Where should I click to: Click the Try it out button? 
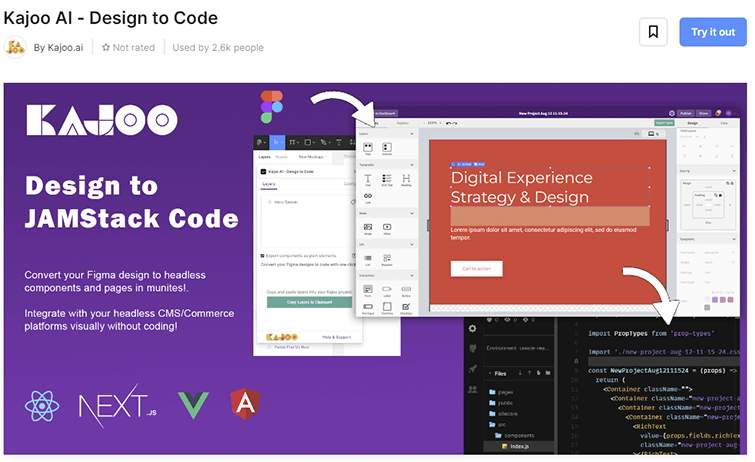713,32
